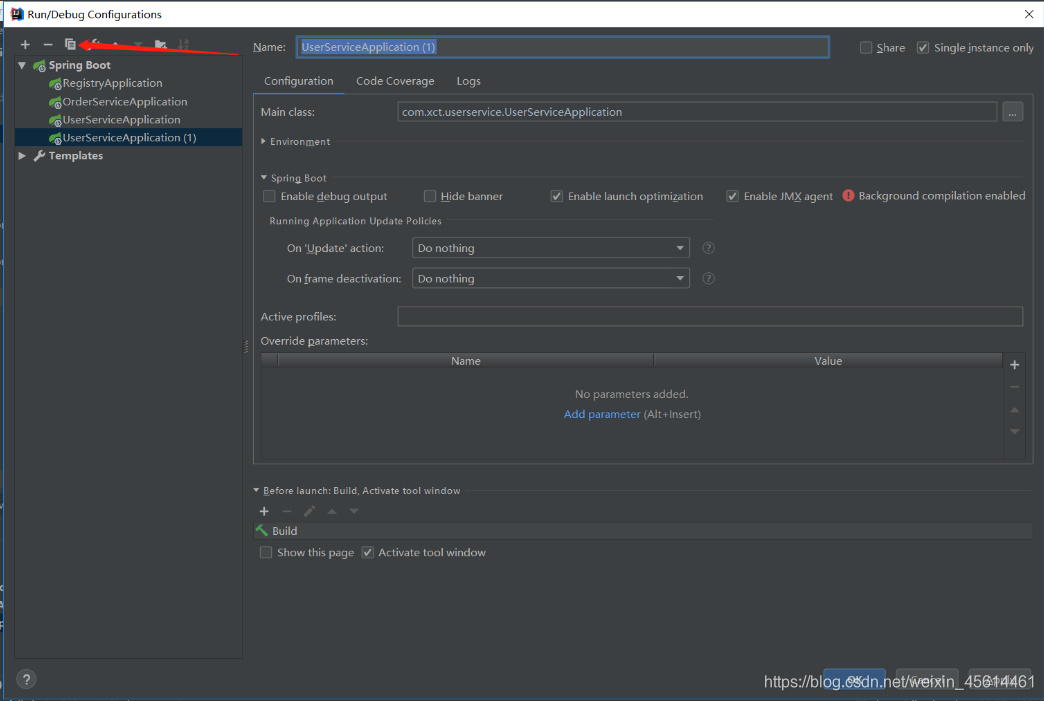1044x701 pixels.
Task: Click RegistryApplication's Spring Boot icon
Action: coord(55,84)
